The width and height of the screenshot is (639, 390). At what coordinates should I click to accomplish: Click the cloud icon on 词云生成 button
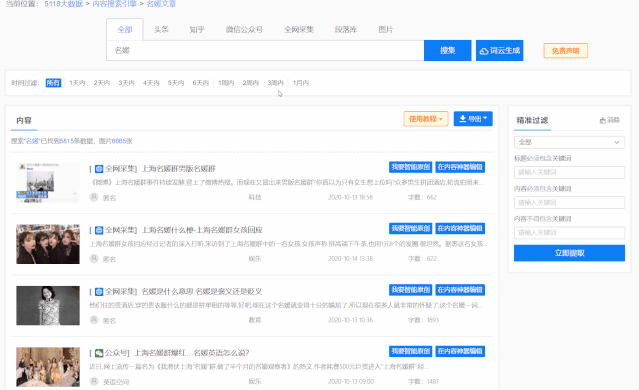coord(484,51)
